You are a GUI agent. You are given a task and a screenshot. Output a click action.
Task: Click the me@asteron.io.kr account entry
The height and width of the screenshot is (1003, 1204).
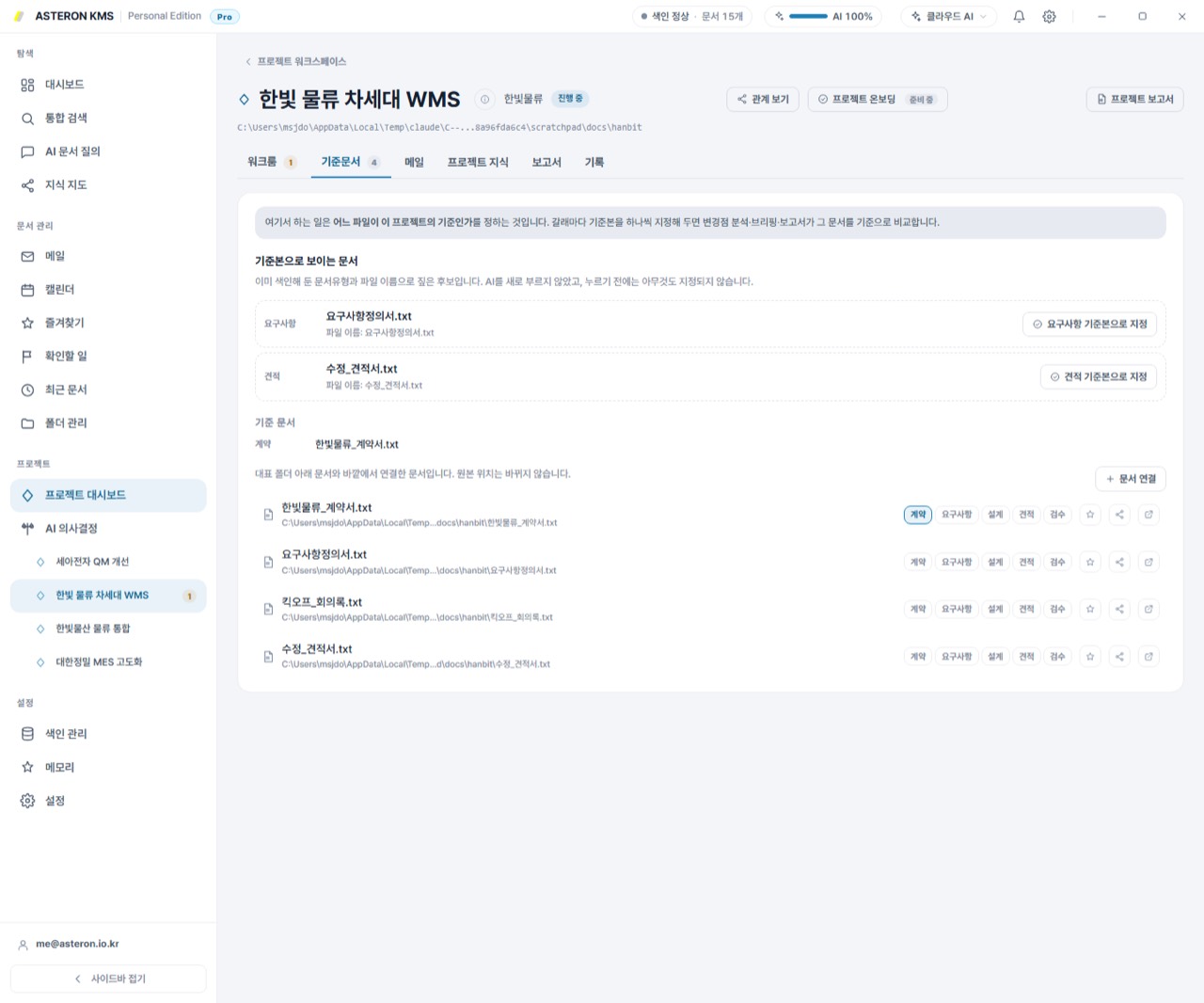108,944
